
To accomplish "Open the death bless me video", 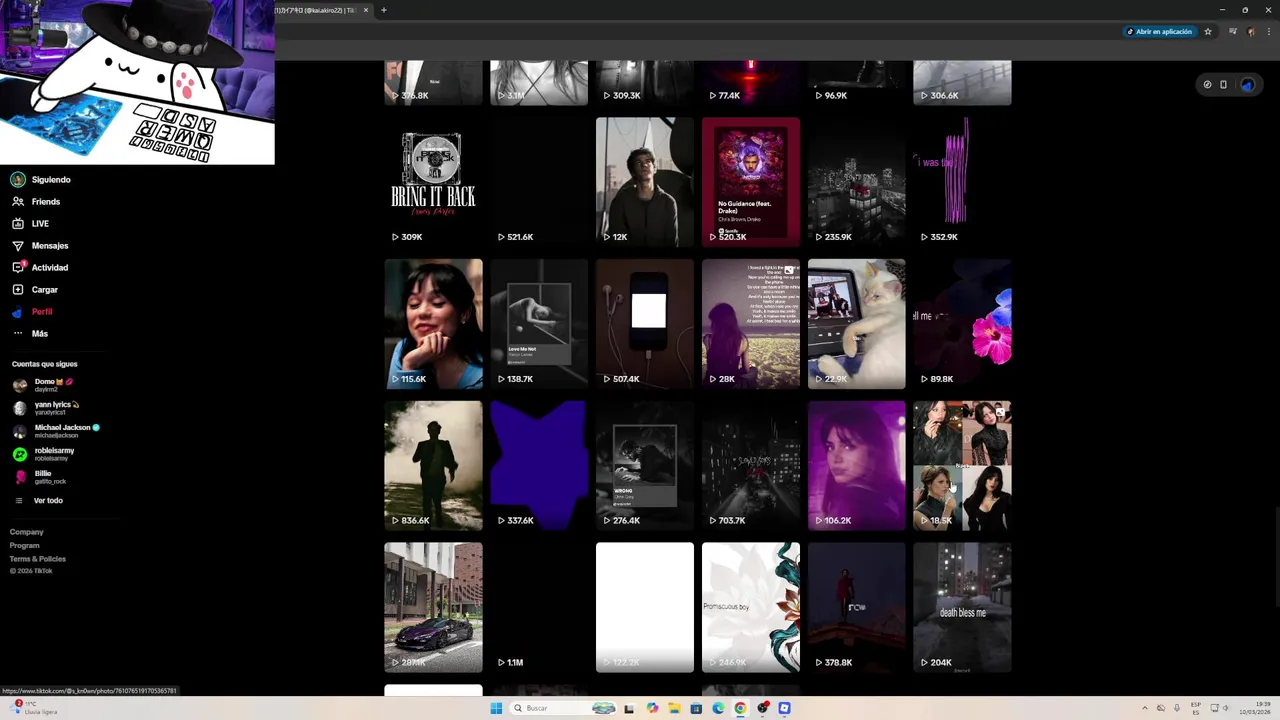I will point(962,608).
